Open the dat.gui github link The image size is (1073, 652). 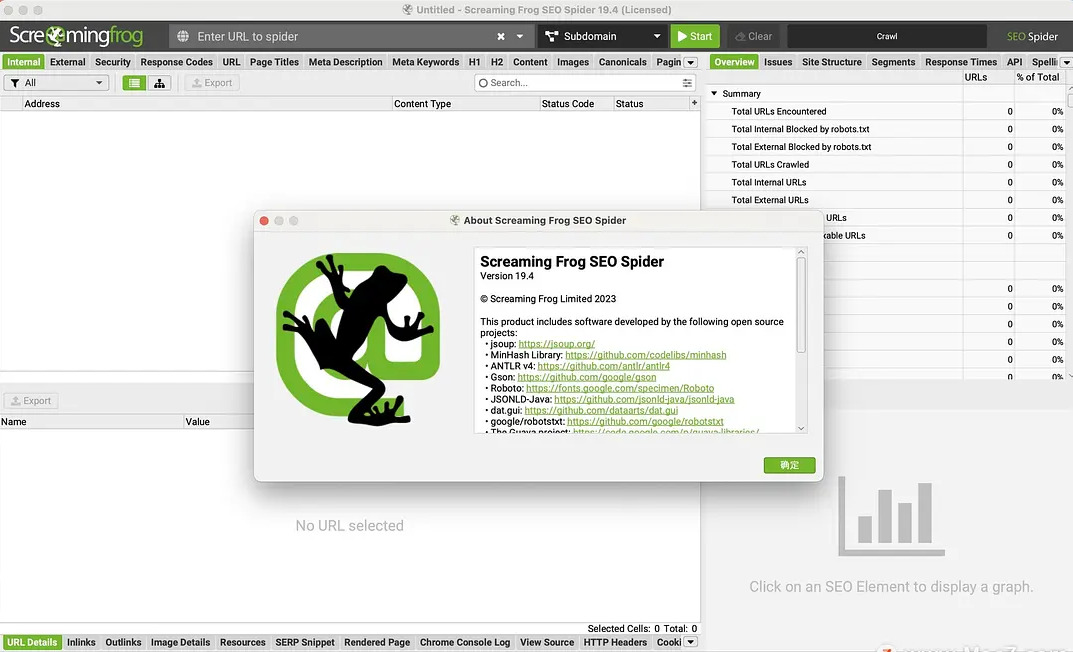pyautogui.click(x=601, y=410)
